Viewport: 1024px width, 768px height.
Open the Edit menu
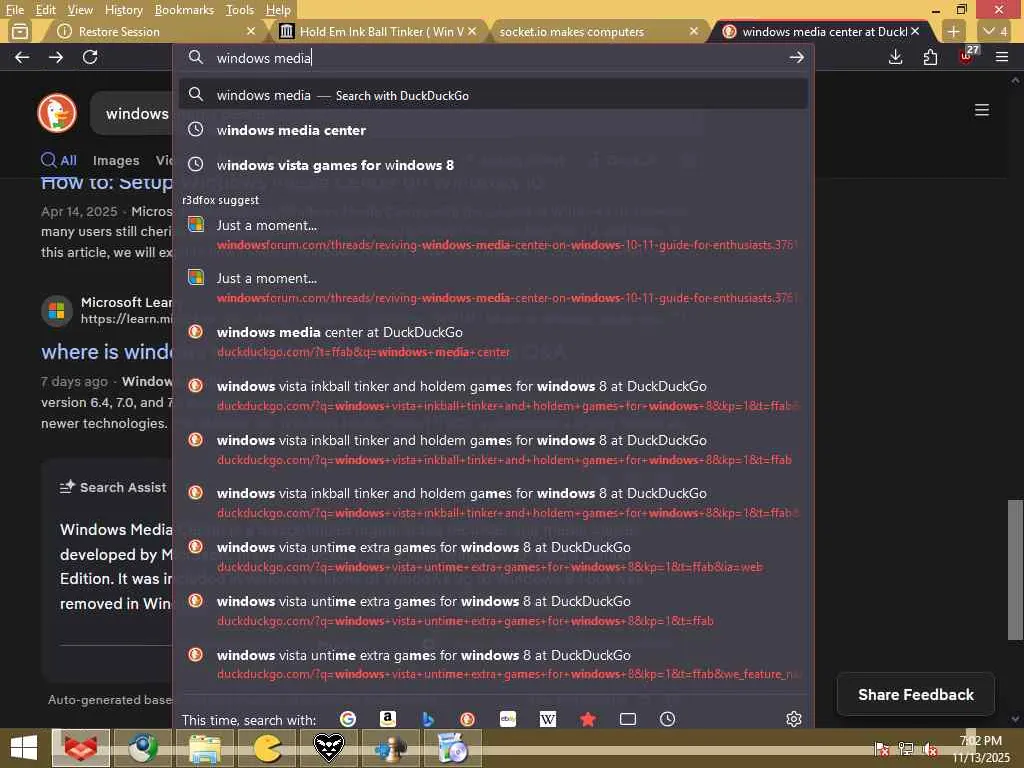point(46,10)
